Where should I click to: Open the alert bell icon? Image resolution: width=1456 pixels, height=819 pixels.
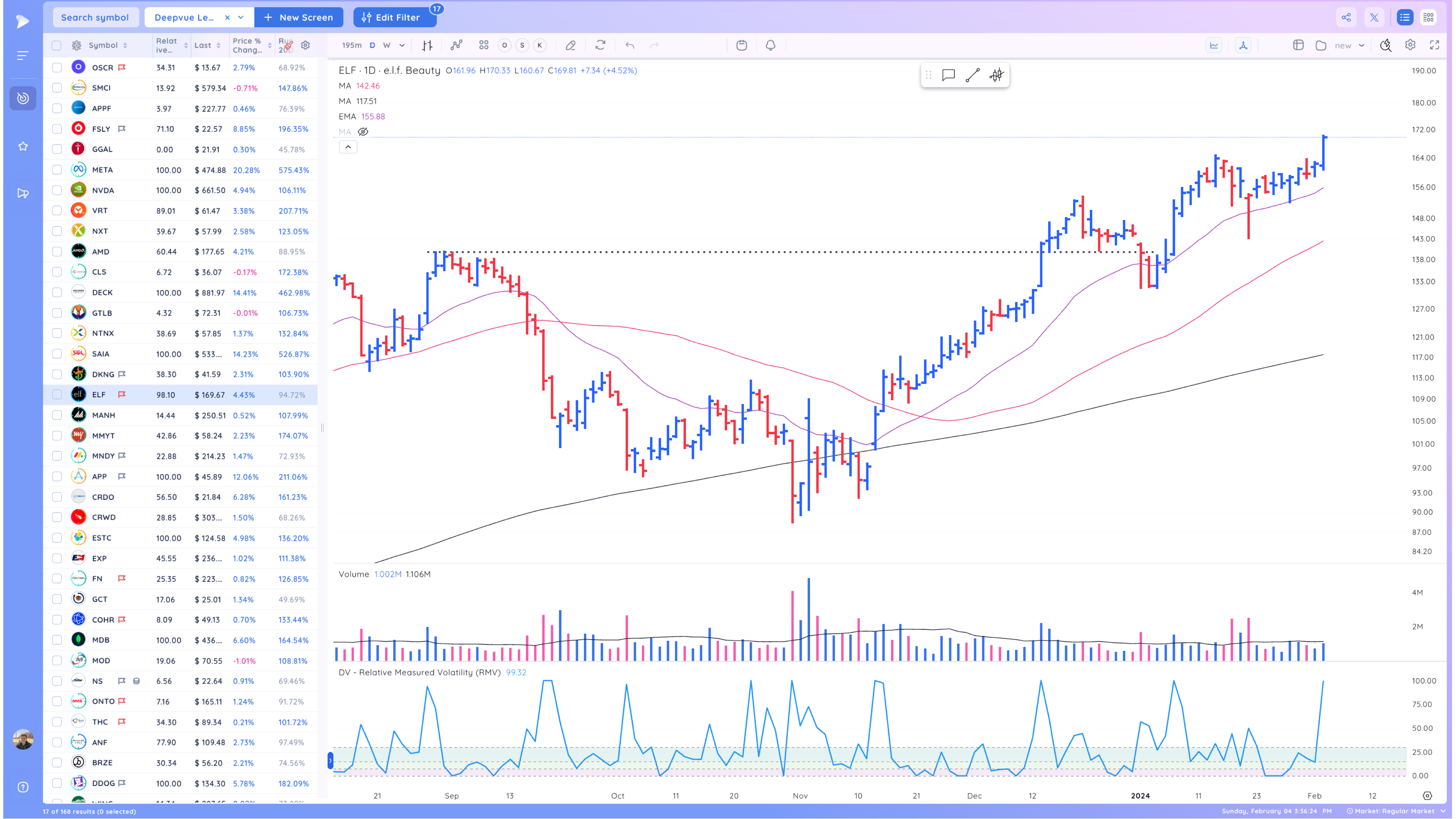click(770, 45)
